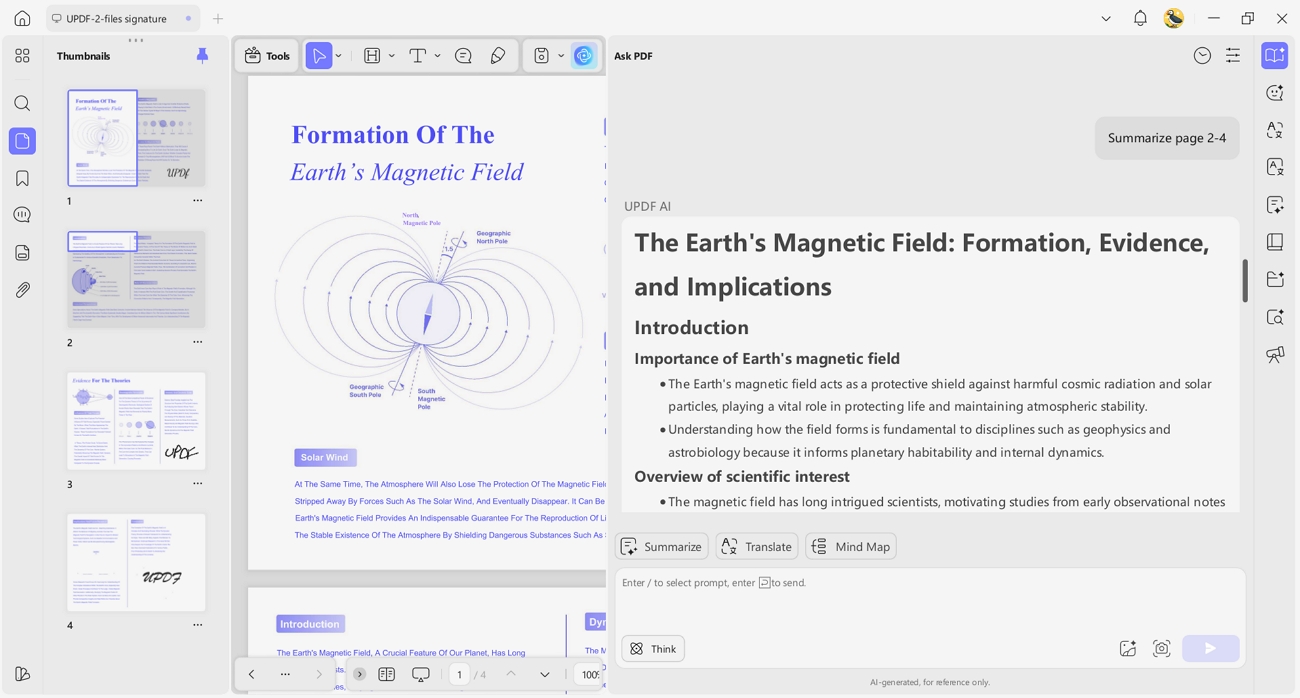Image resolution: width=1300 pixels, height=698 pixels.
Task: Open the reading book panel icon
Action: 1275,242
